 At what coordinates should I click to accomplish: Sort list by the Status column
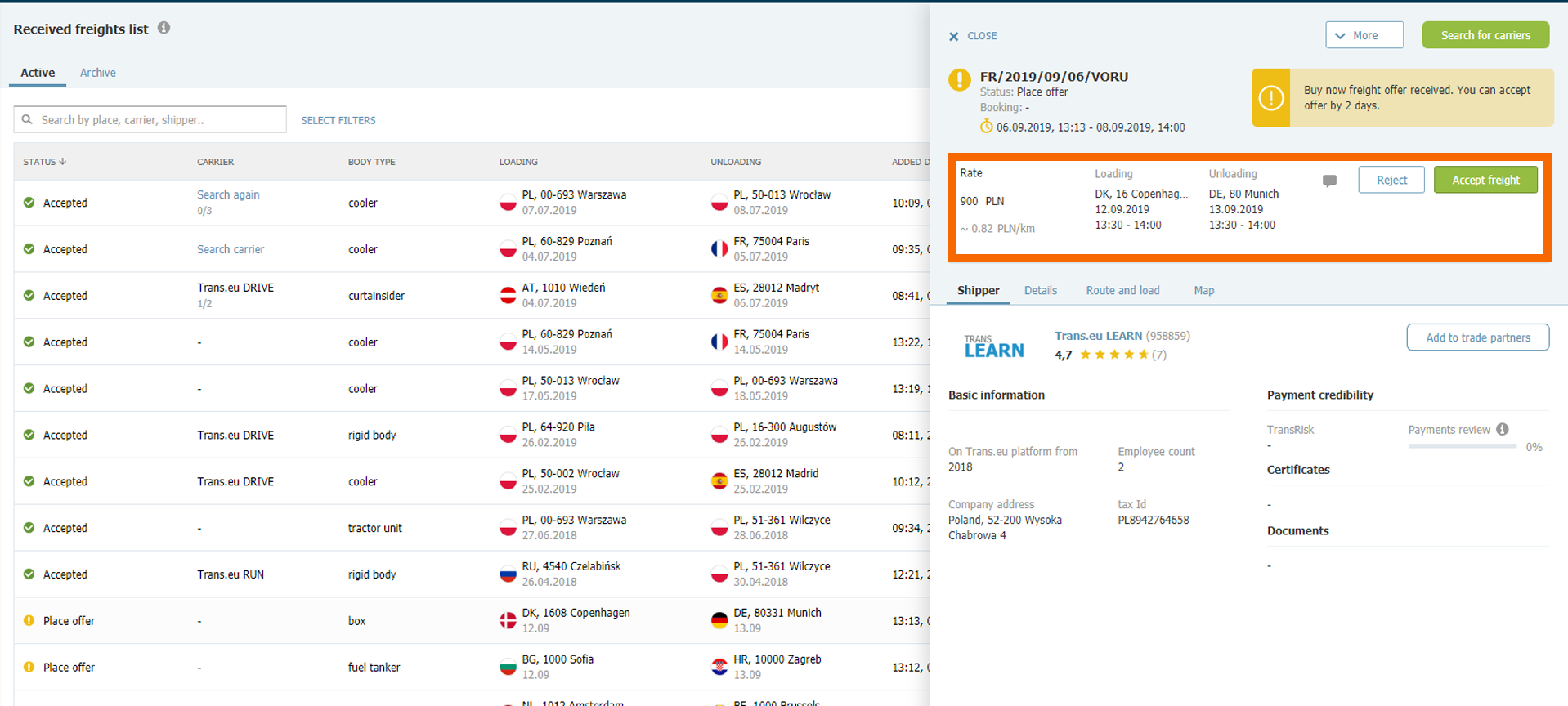pos(45,162)
